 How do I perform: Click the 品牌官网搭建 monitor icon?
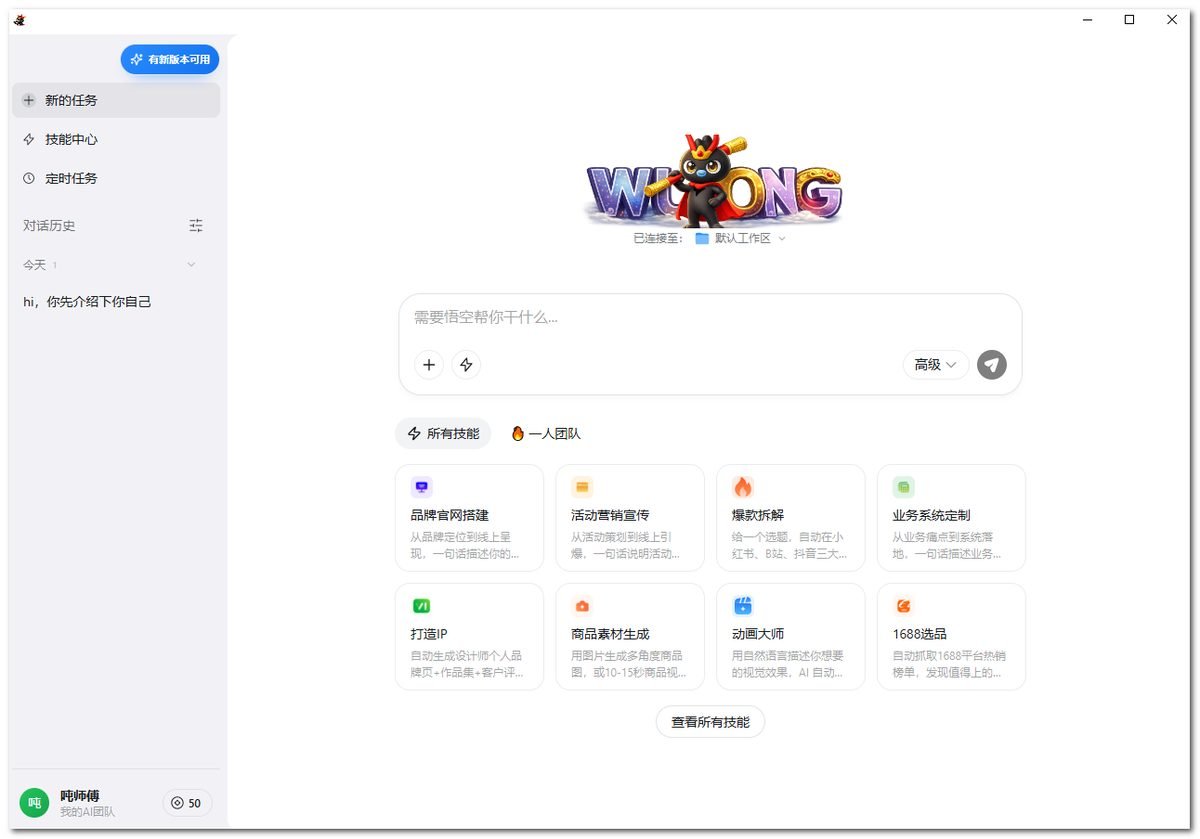click(421, 487)
